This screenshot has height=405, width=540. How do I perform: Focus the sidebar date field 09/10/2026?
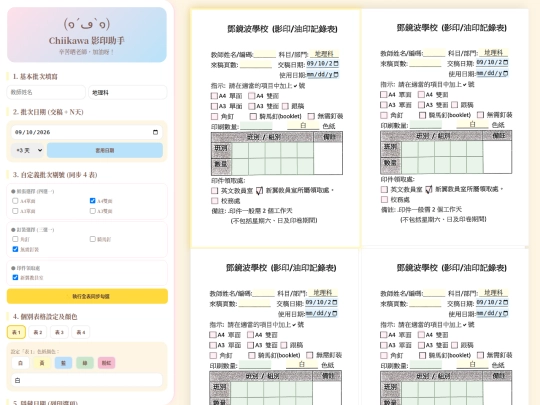[x=87, y=132]
